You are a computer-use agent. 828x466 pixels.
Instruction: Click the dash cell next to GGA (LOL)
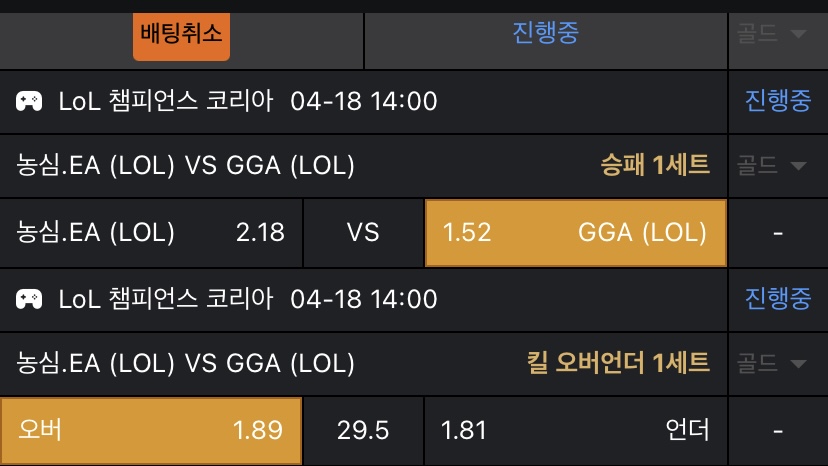click(777, 233)
